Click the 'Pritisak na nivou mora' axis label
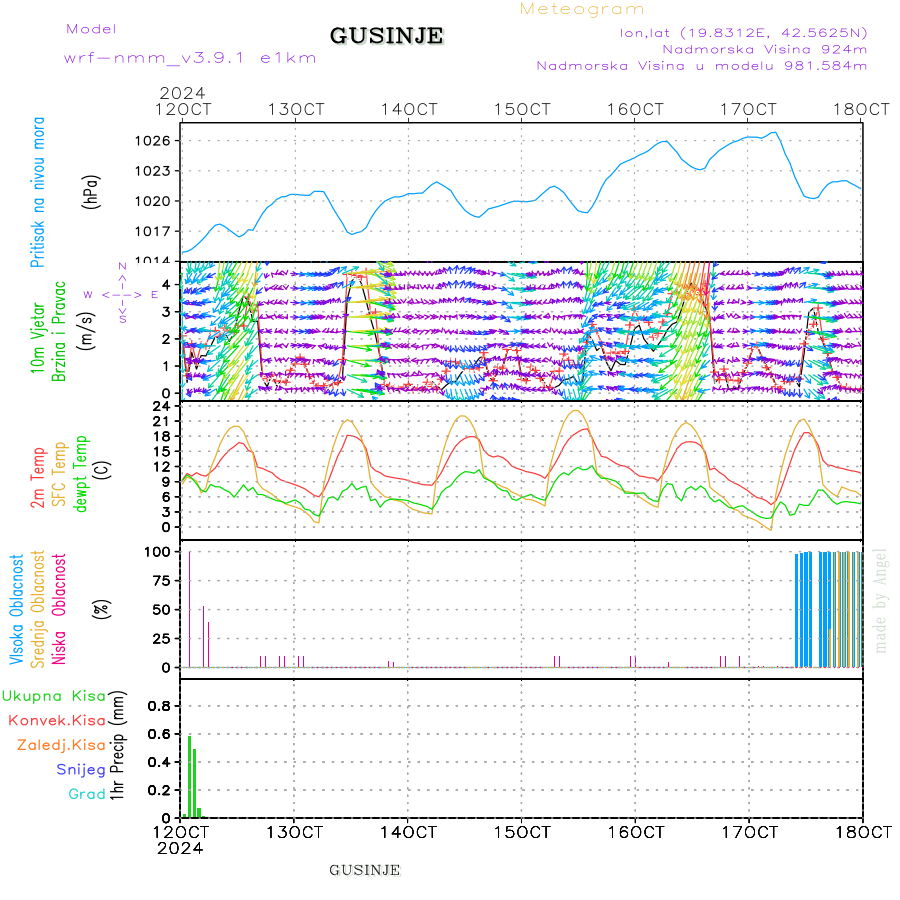 click(x=38, y=192)
